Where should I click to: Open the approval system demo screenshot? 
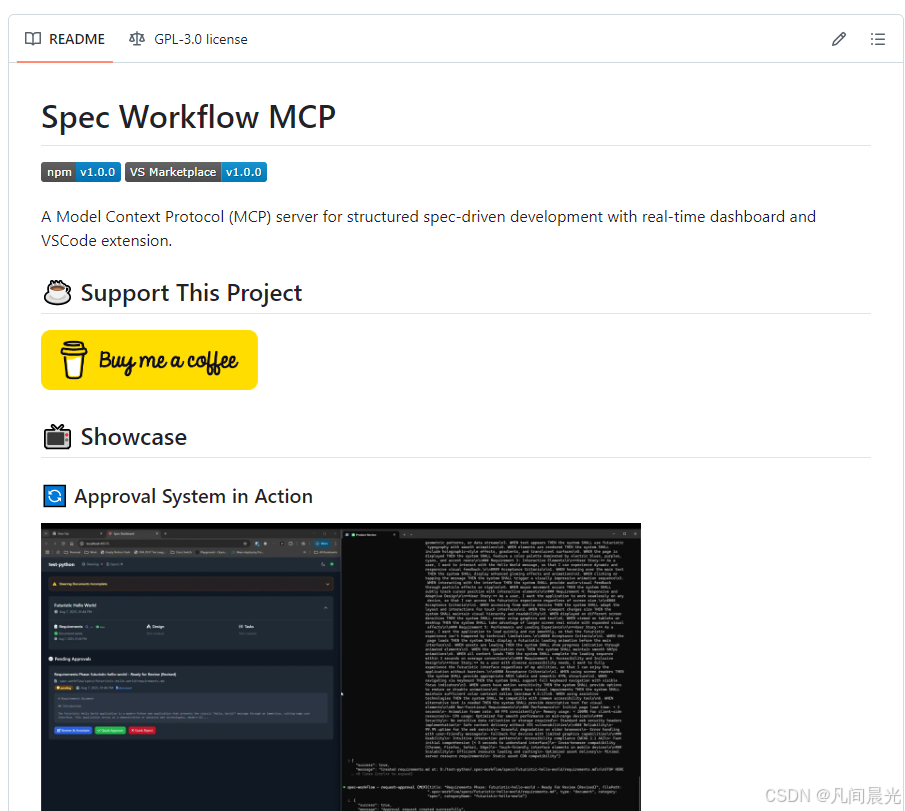pos(341,667)
